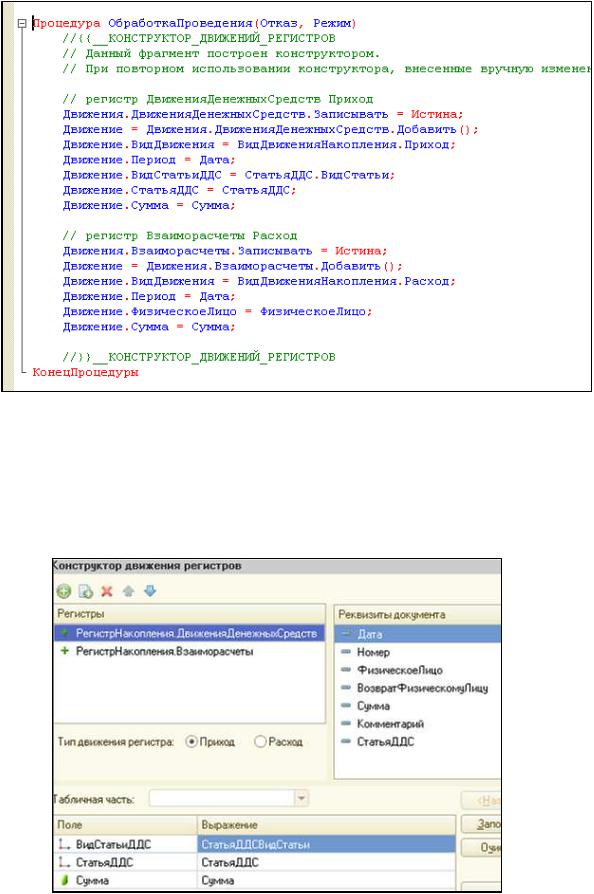The image size is (594, 894).
Task: Click the Табличная часть input field
Action: tap(222, 798)
